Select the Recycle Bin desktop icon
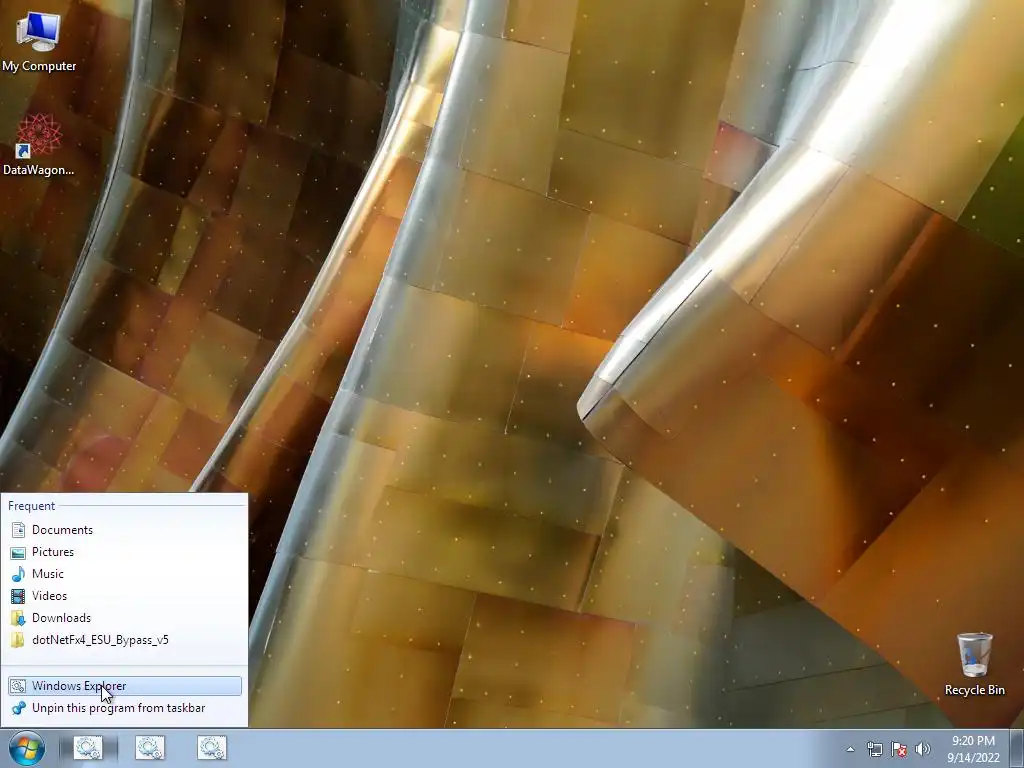The height and width of the screenshot is (768, 1024). [974, 664]
